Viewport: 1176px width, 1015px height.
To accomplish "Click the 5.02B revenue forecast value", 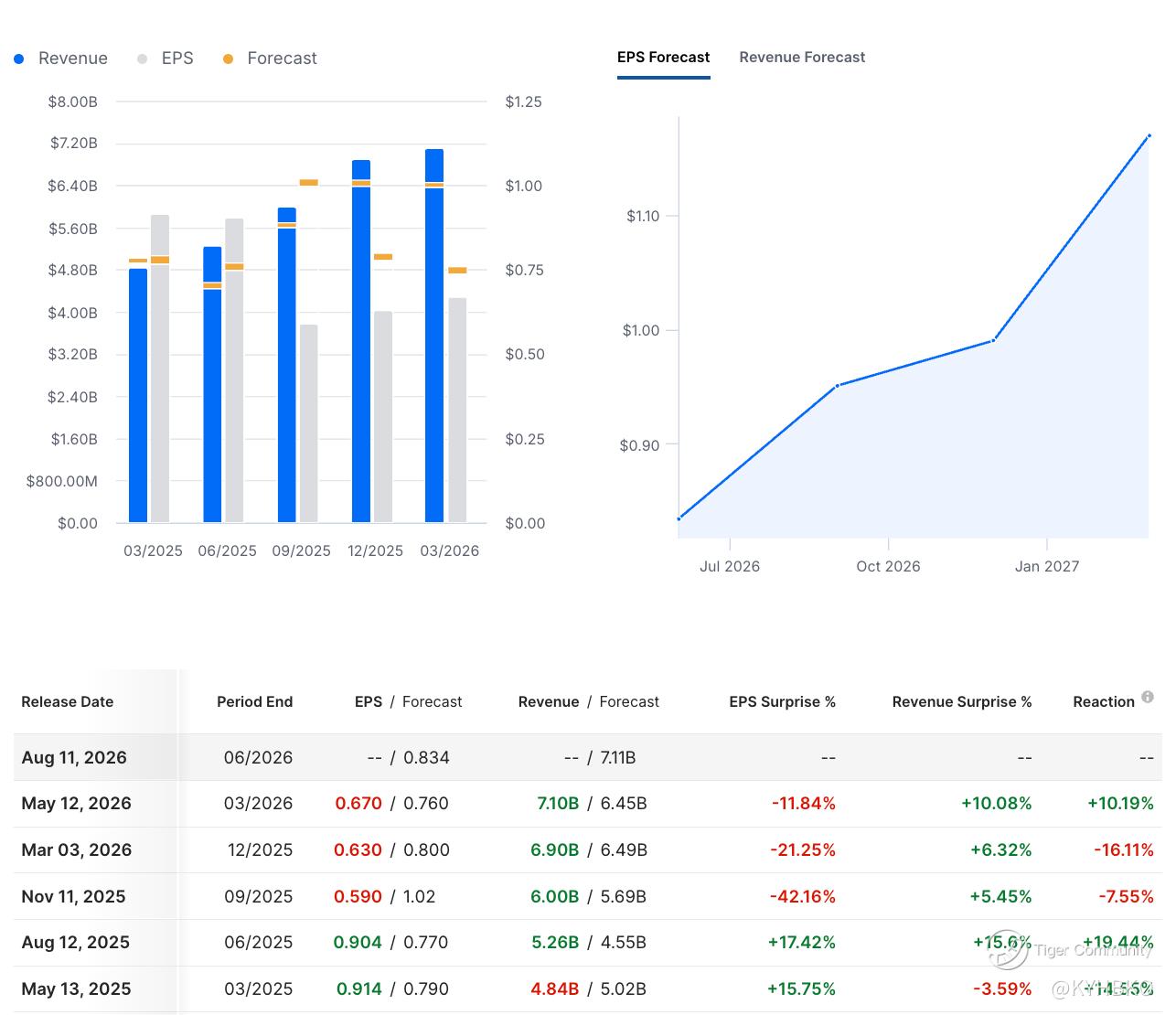I will pyautogui.click(x=623, y=988).
